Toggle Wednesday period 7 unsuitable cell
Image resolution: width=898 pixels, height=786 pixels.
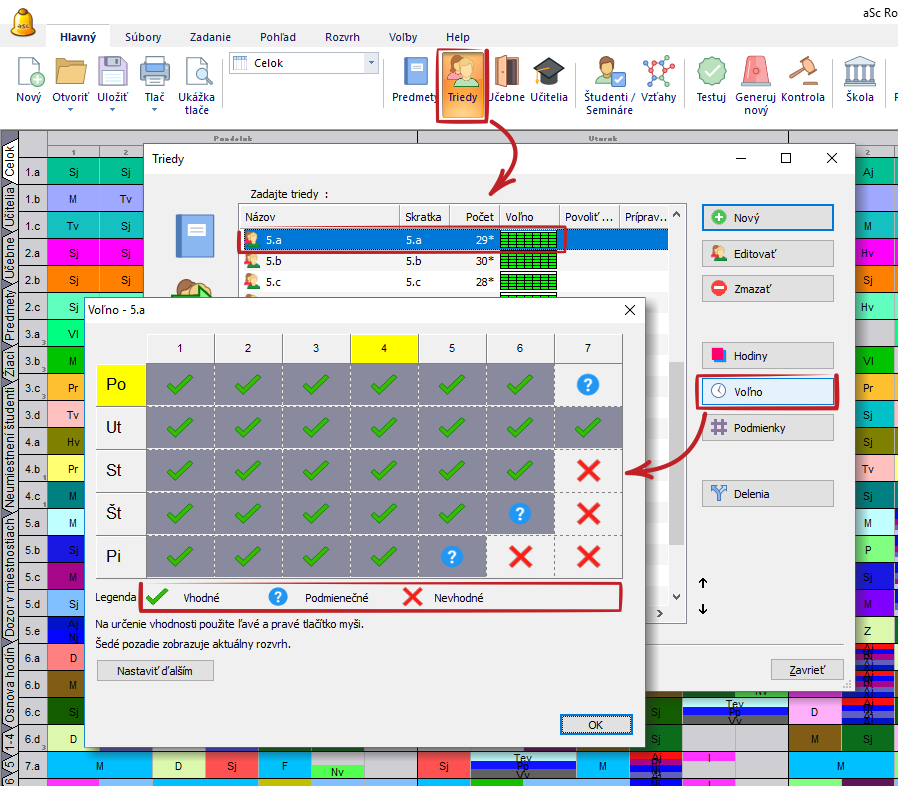click(588, 470)
